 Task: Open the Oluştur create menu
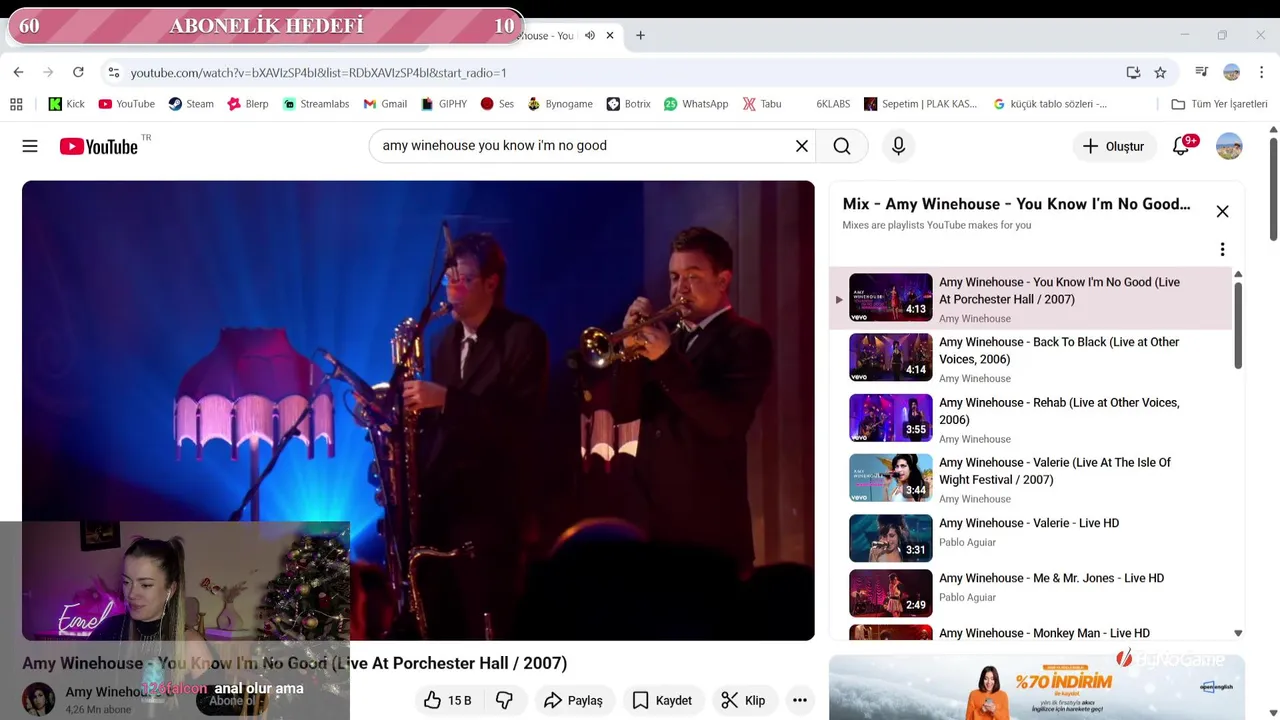click(1114, 146)
